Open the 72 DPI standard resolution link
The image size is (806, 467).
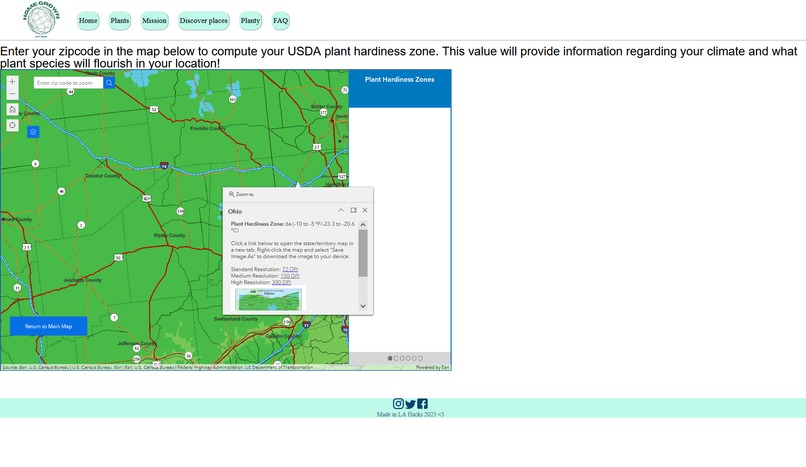point(290,269)
